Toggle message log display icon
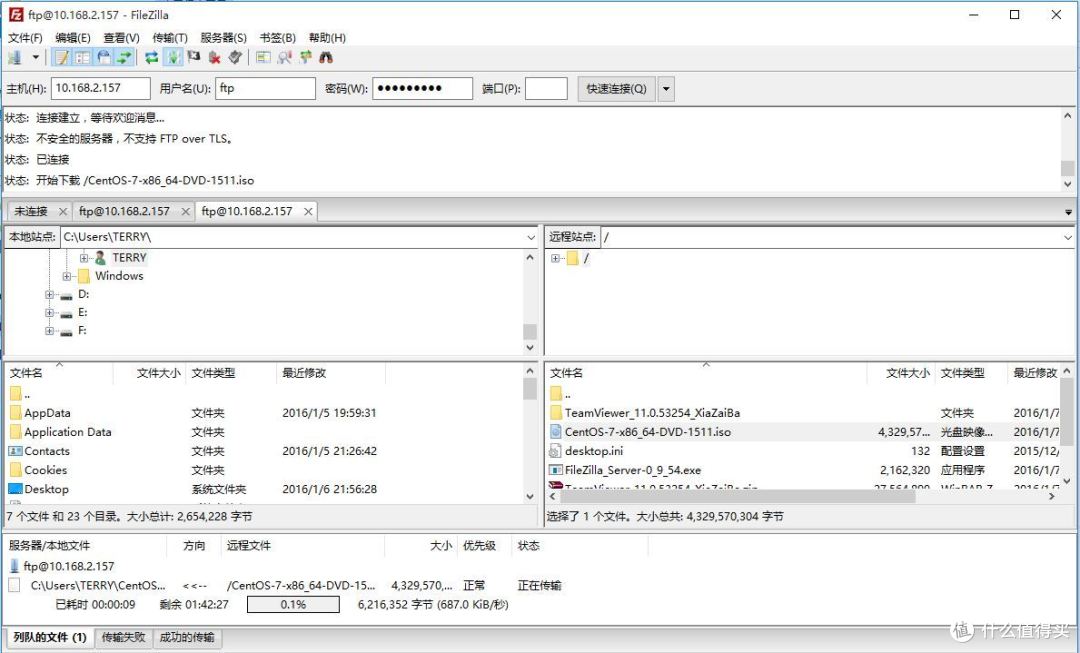The height and width of the screenshot is (653, 1080). point(62,58)
